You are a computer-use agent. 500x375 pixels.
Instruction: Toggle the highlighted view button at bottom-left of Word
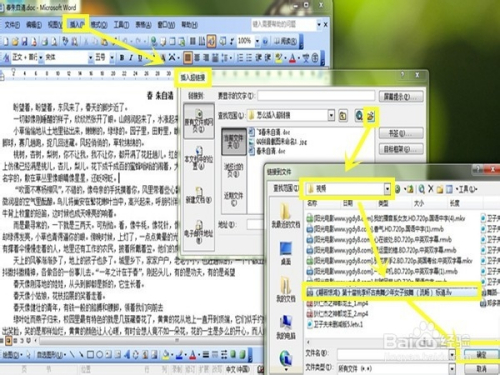coord(9,340)
